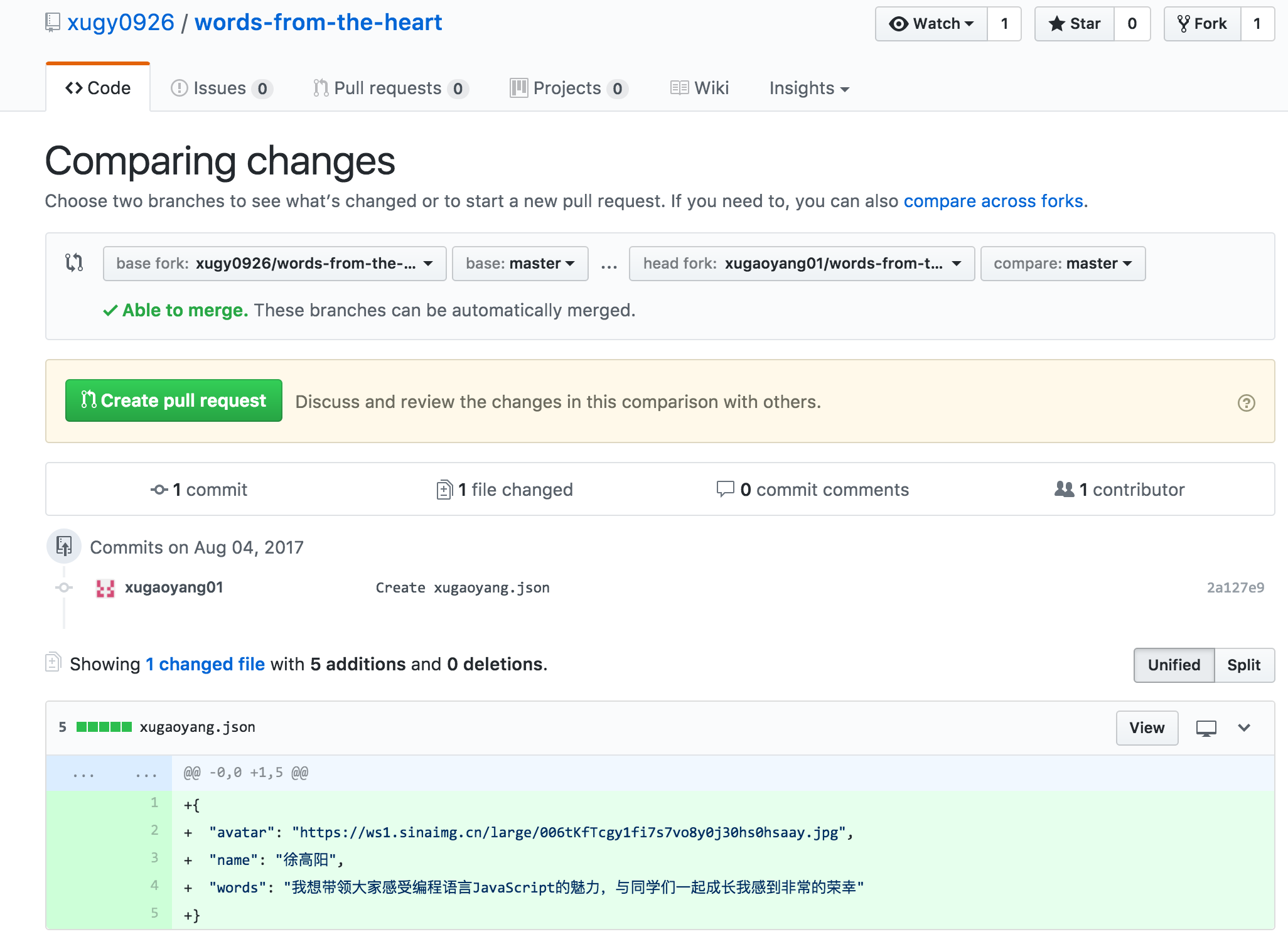Show the 1 contributor list

pos(1120,490)
